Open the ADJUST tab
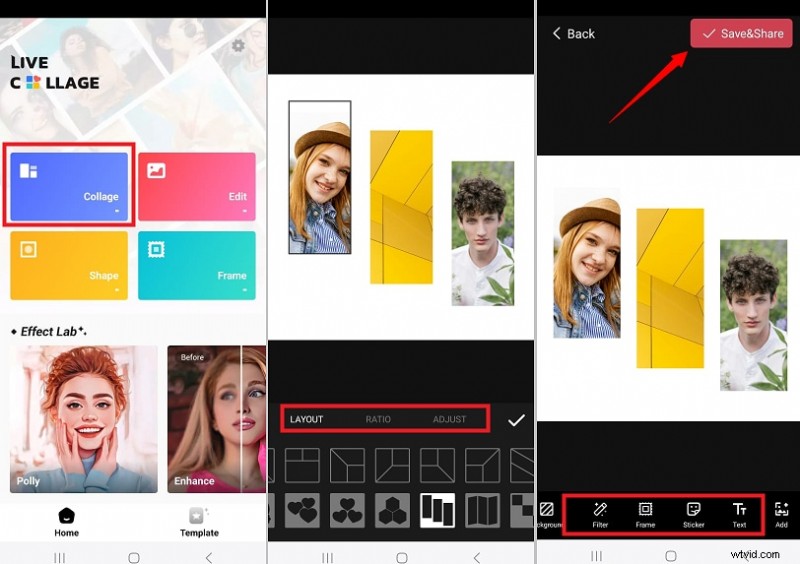Screen dimensions: 800x564 [x=449, y=420]
